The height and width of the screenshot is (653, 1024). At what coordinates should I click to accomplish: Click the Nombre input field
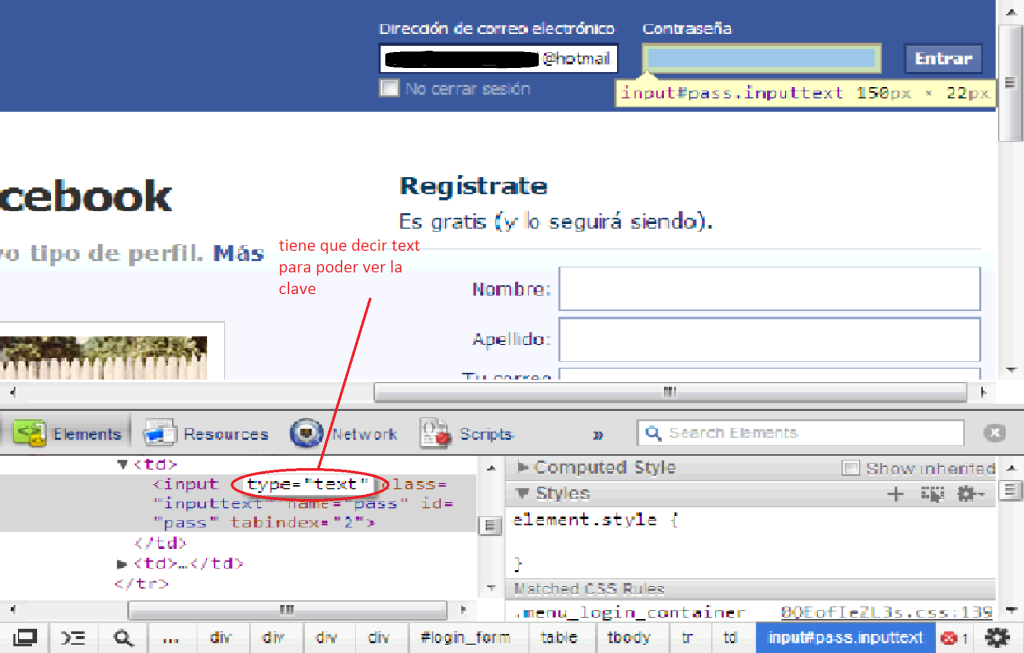(x=769, y=288)
